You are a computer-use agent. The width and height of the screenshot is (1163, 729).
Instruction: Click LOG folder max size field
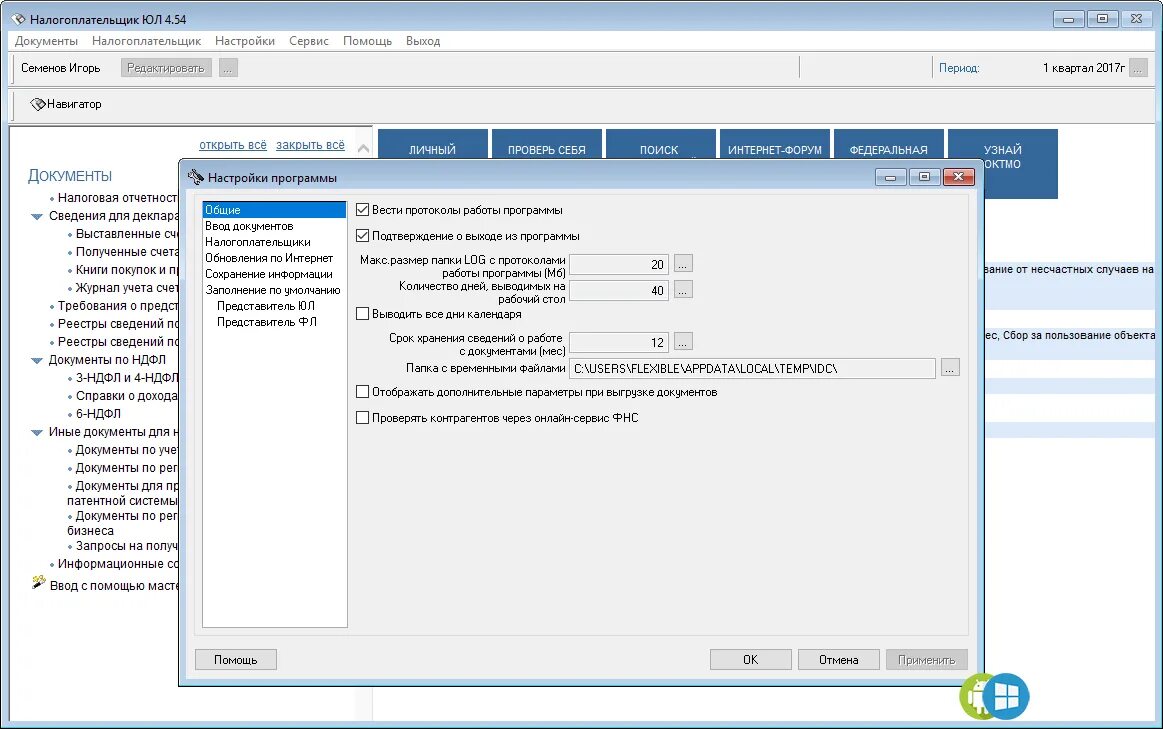(619, 264)
